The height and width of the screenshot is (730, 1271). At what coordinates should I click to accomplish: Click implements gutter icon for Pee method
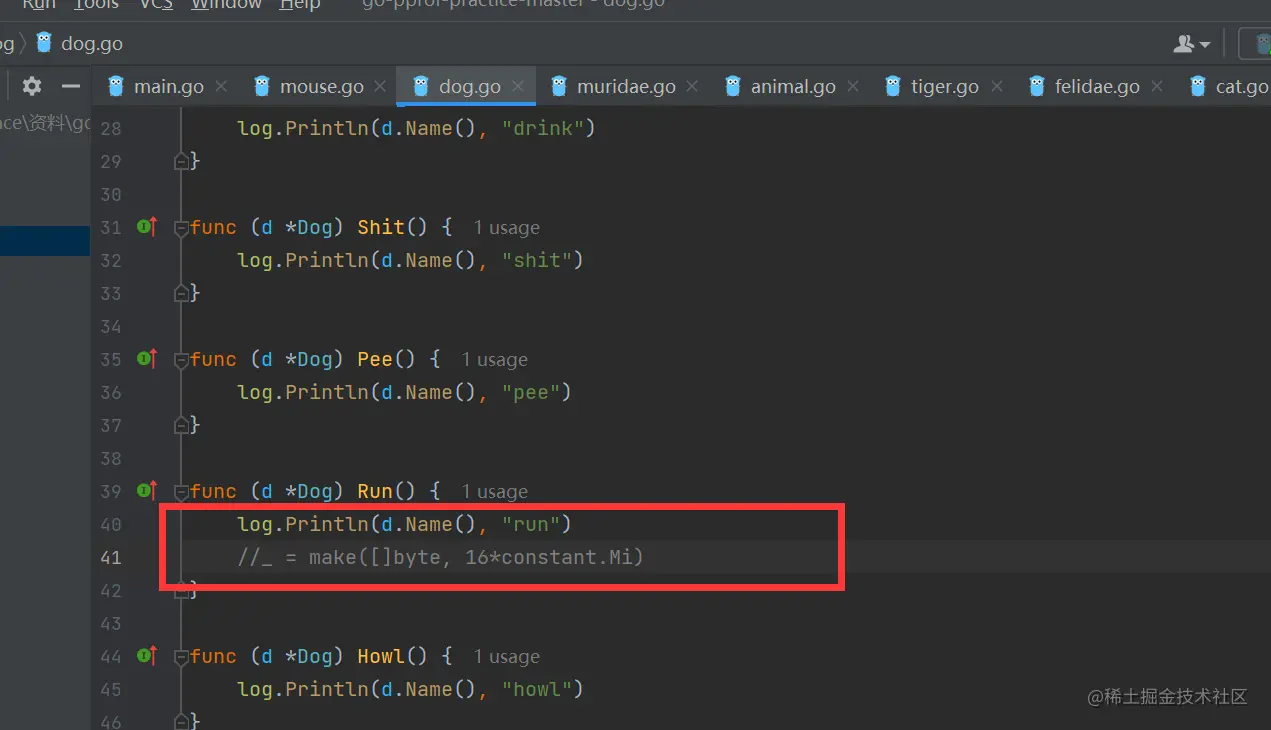pyautogui.click(x=147, y=359)
